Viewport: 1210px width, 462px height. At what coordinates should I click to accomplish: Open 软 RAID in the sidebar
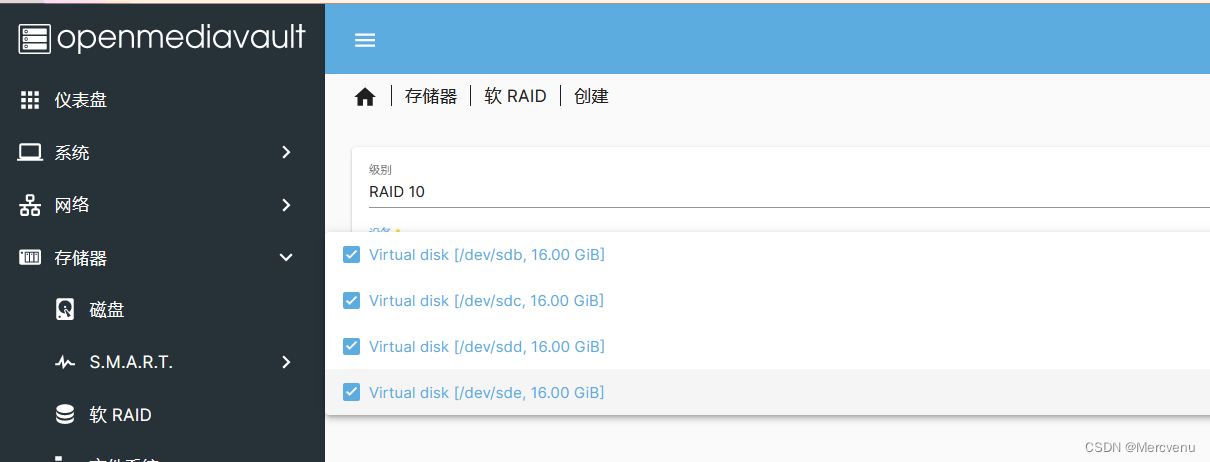coord(120,415)
